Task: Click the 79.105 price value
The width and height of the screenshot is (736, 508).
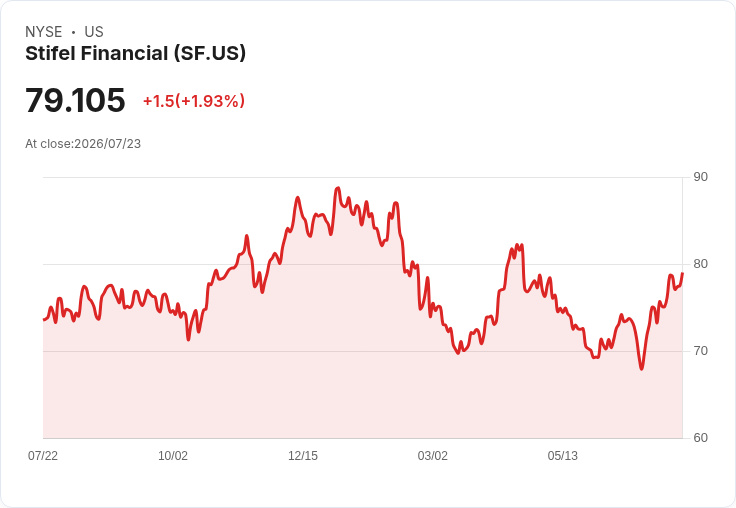Action: pyautogui.click(x=75, y=100)
